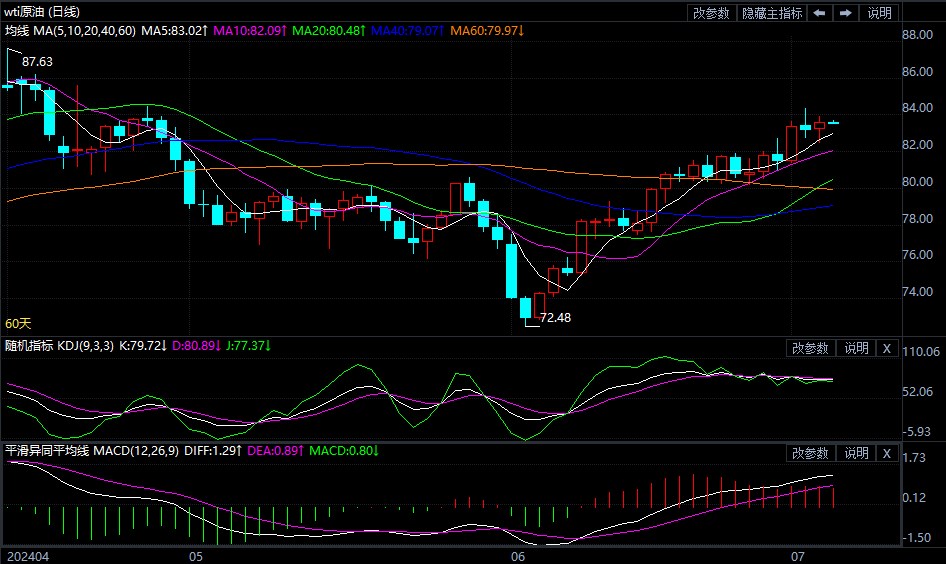Image resolution: width=946 pixels, height=564 pixels.
Task: Click the orange MA60:79.97 legend label
Action: point(487,31)
